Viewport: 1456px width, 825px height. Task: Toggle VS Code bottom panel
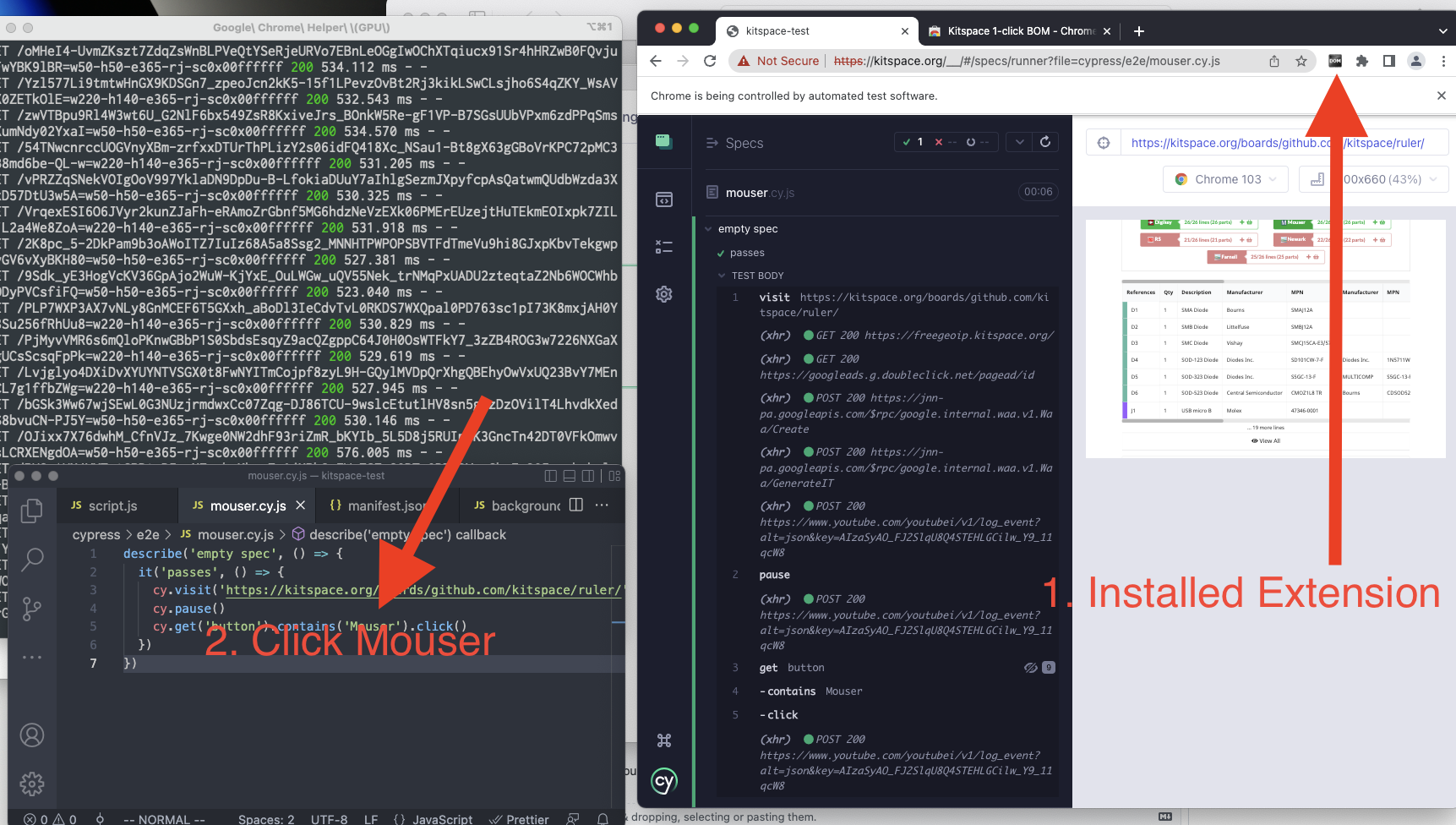(570, 476)
